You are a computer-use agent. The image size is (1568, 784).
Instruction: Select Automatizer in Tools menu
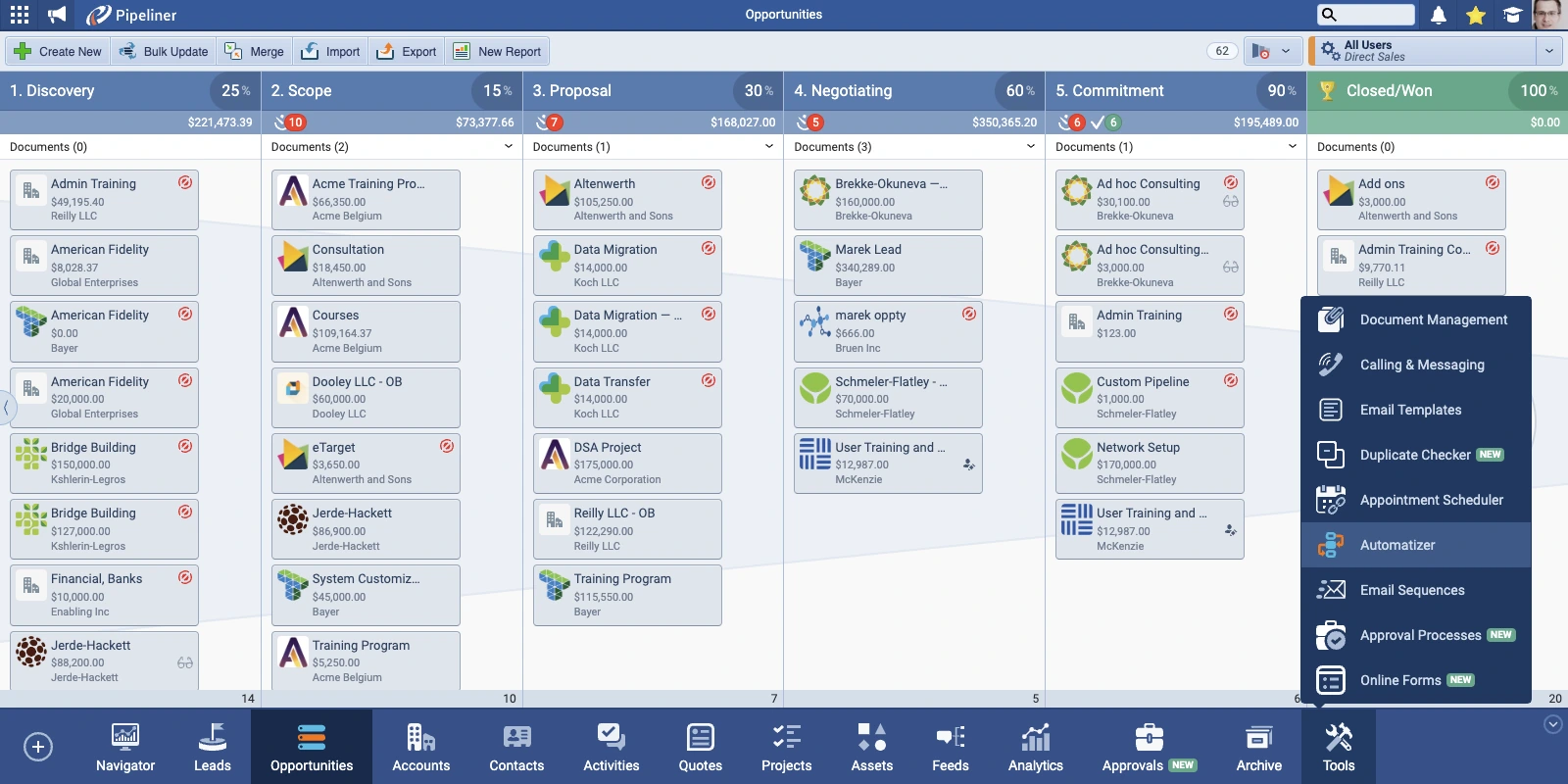1416,545
